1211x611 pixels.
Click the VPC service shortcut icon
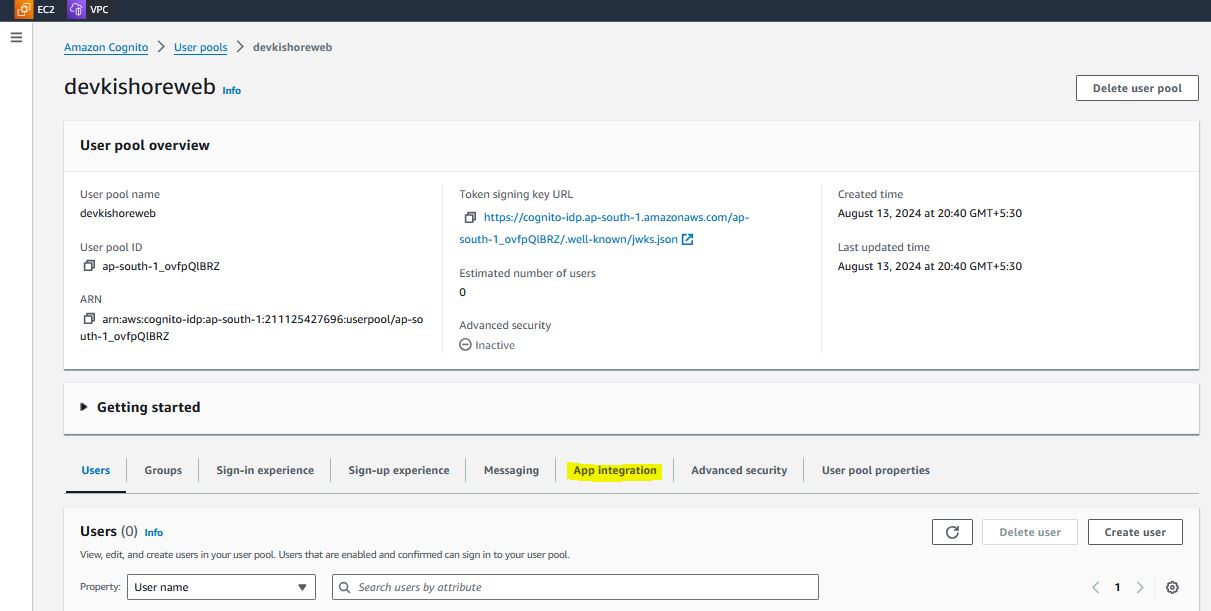[77, 10]
